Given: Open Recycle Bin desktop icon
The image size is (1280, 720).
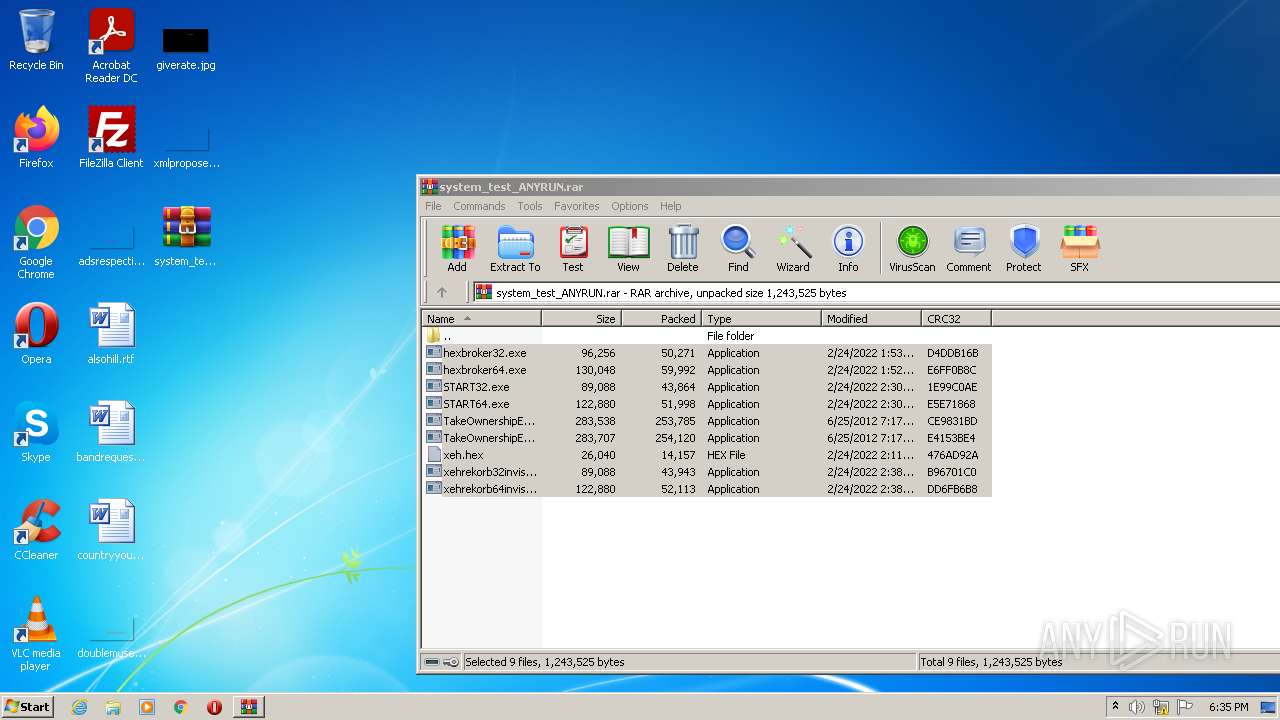Looking at the screenshot, I should point(36,41).
